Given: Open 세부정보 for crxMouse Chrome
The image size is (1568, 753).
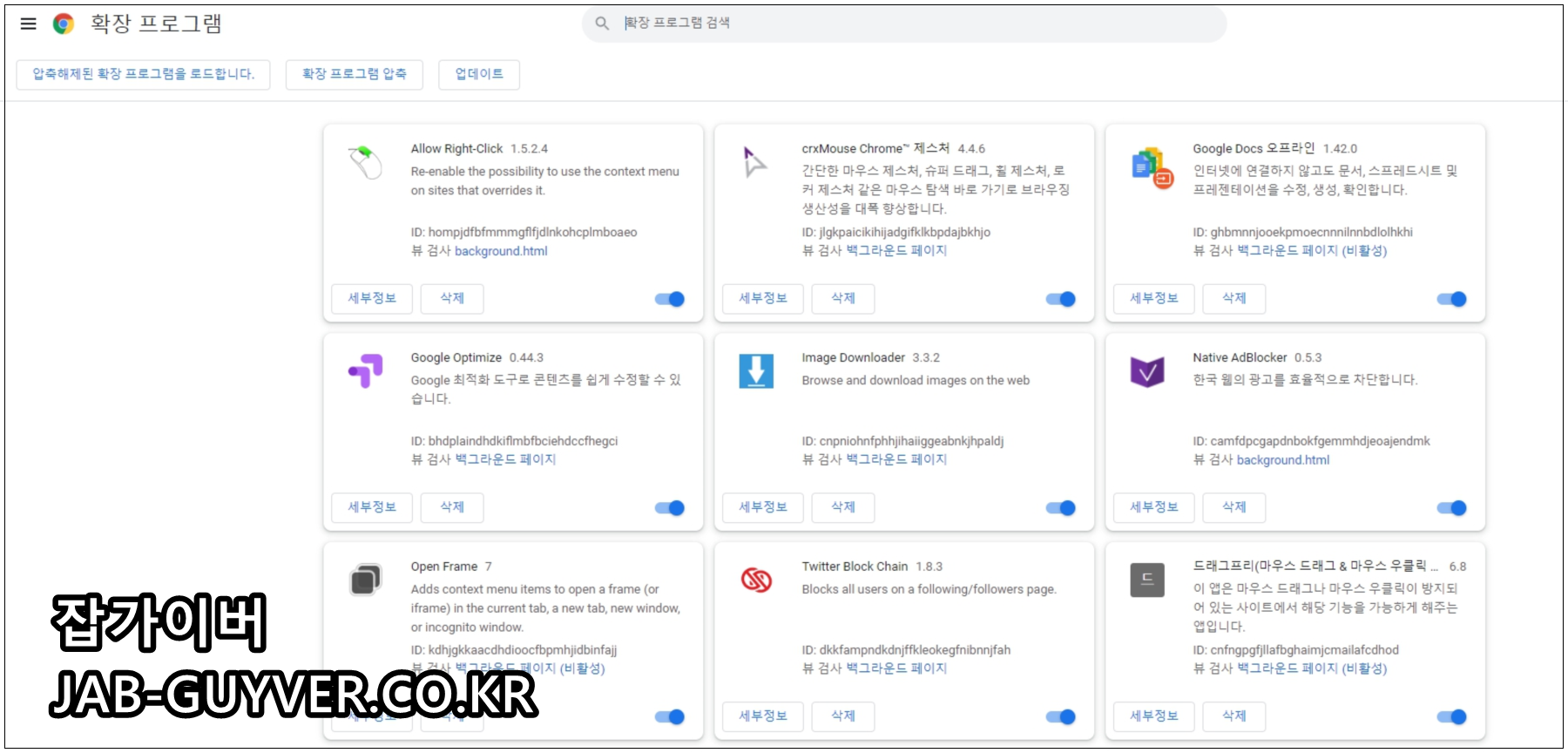Looking at the screenshot, I should [x=763, y=298].
